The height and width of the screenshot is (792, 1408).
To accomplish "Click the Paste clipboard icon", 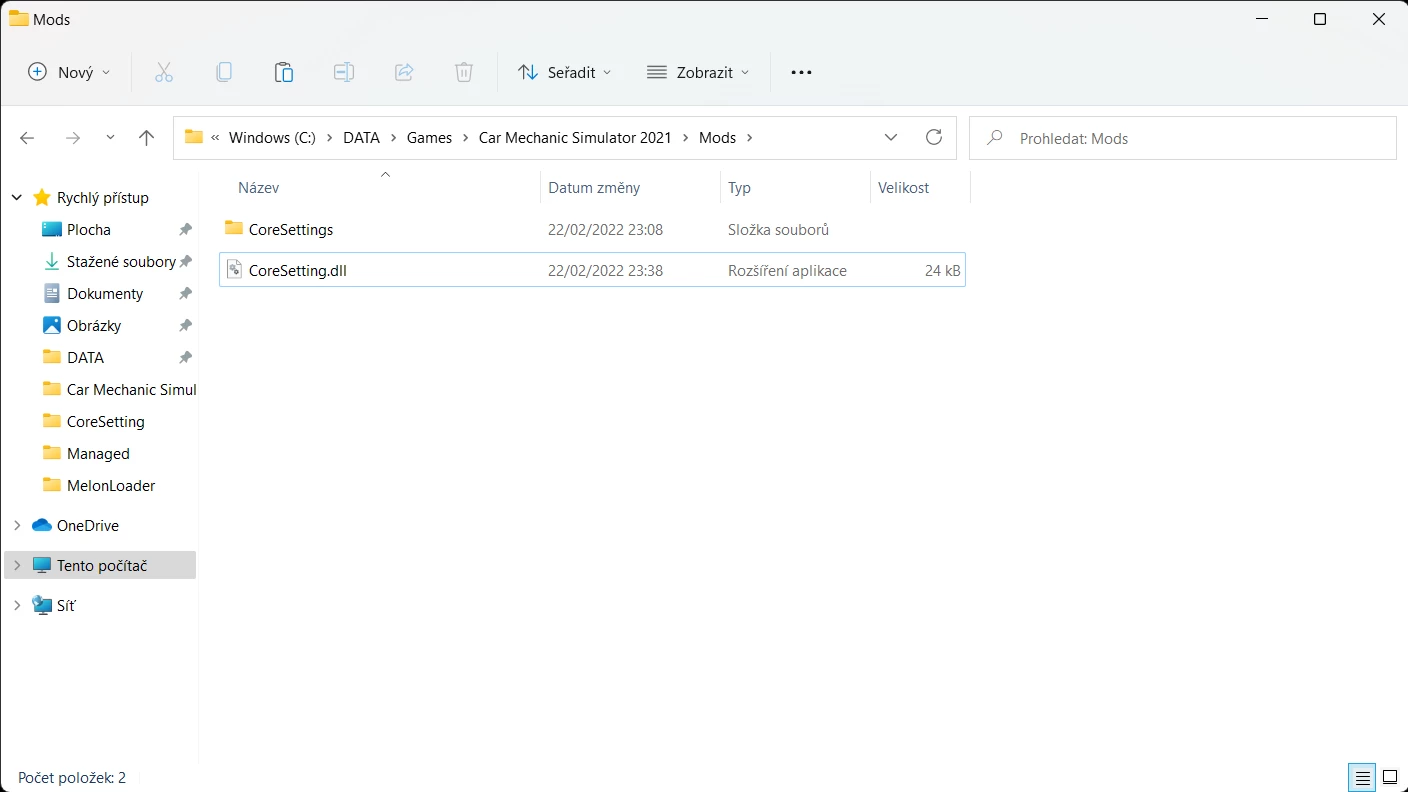I will (284, 72).
